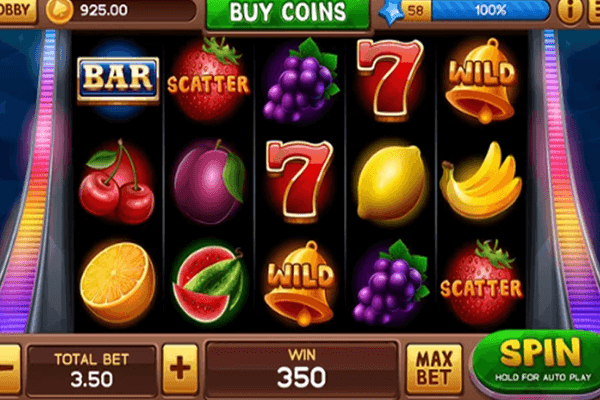Click the Scatter strawberry in the bottom row
Image resolution: width=600 pixels, height=400 pixels.
click(x=481, y=282)
